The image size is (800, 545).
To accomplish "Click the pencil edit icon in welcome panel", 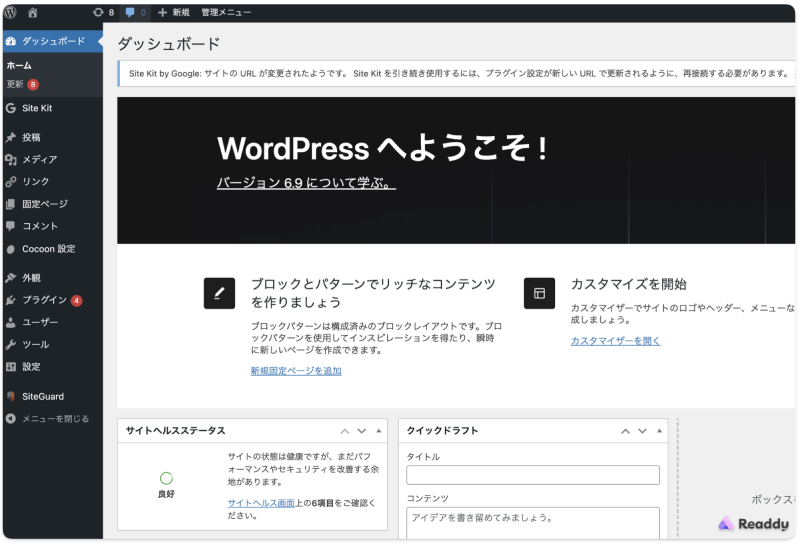I will [219, 293].
